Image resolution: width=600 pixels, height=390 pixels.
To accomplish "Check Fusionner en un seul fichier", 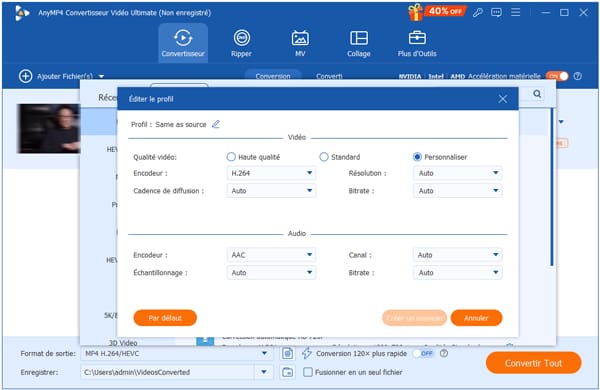I will point(308,372).
